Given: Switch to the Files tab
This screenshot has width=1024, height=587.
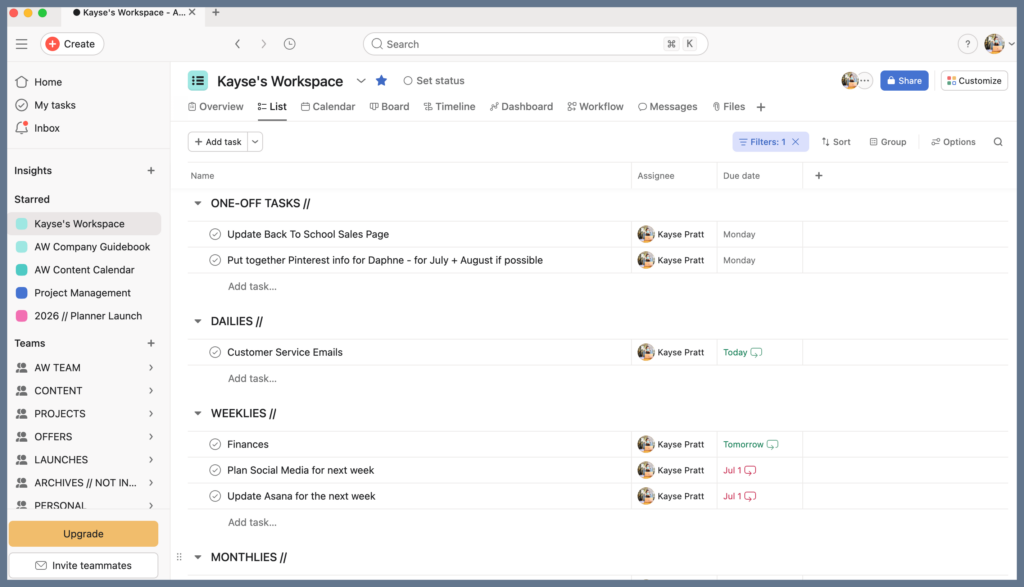Looking at the screenshot, I should [x=728, y=106].
